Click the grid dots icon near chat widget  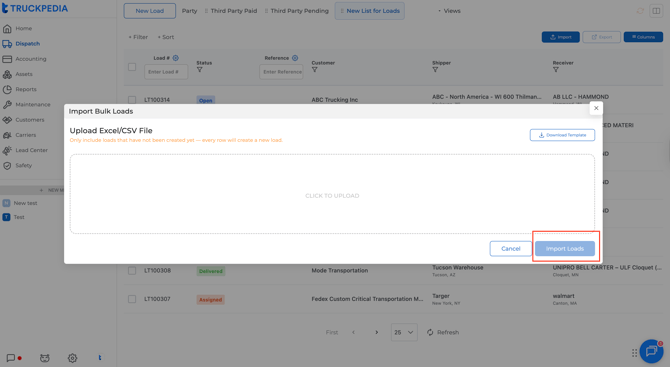point(635,353)
